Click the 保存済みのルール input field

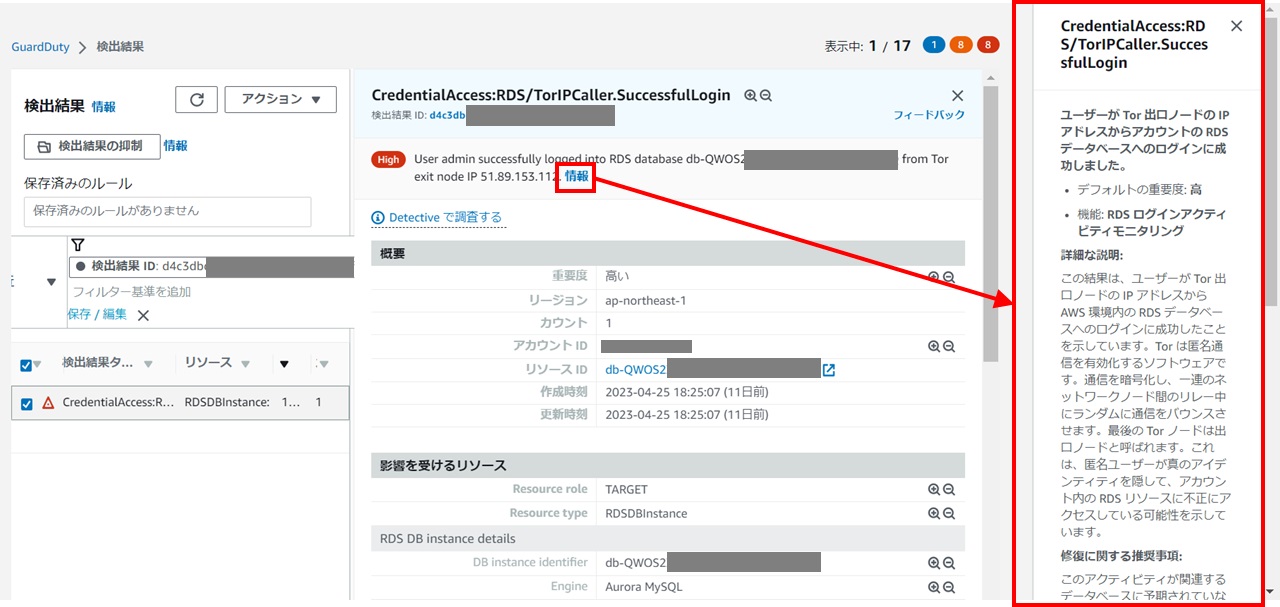167,211
